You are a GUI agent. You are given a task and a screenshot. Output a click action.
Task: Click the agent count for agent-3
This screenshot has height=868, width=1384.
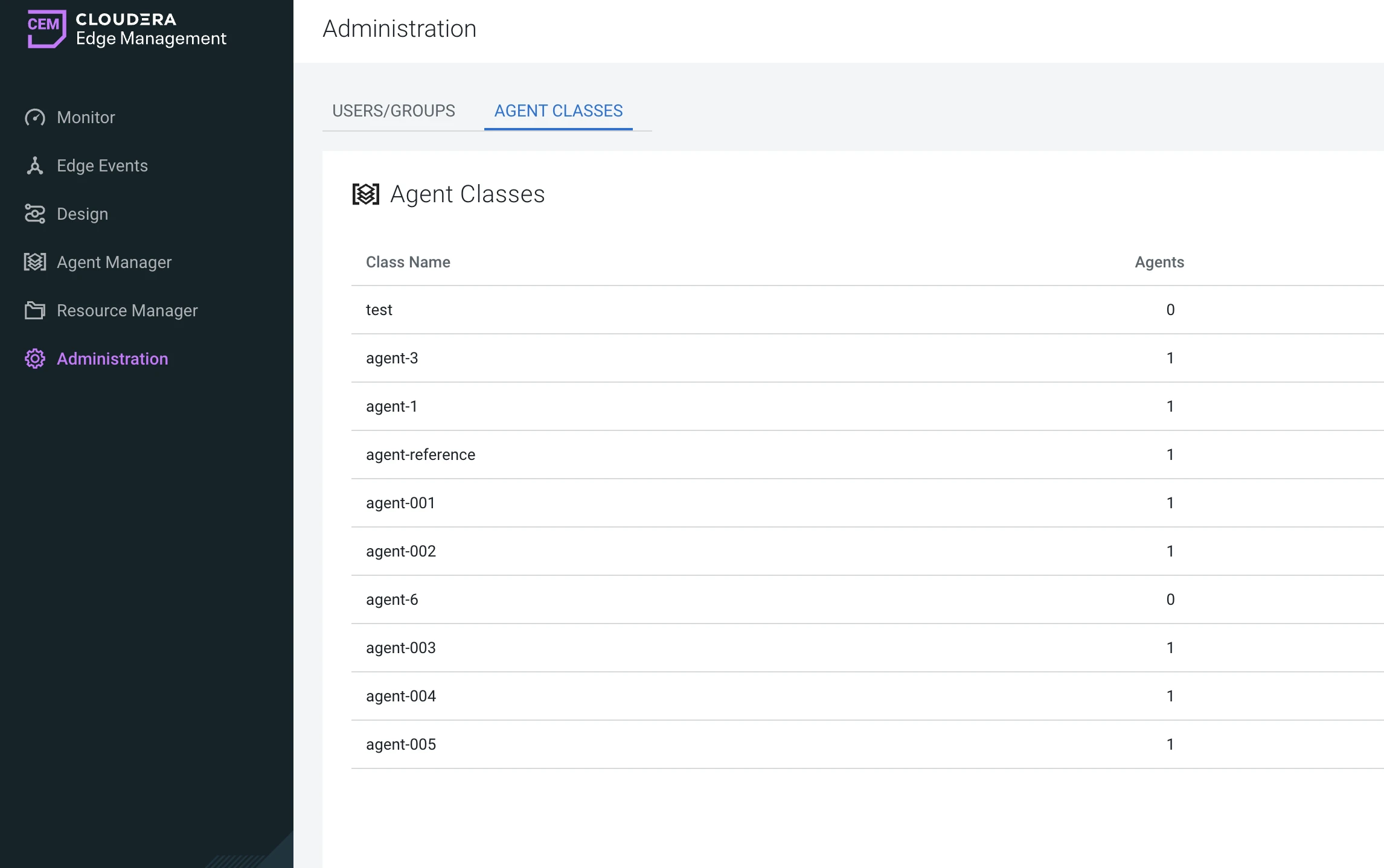point(1170,358)
